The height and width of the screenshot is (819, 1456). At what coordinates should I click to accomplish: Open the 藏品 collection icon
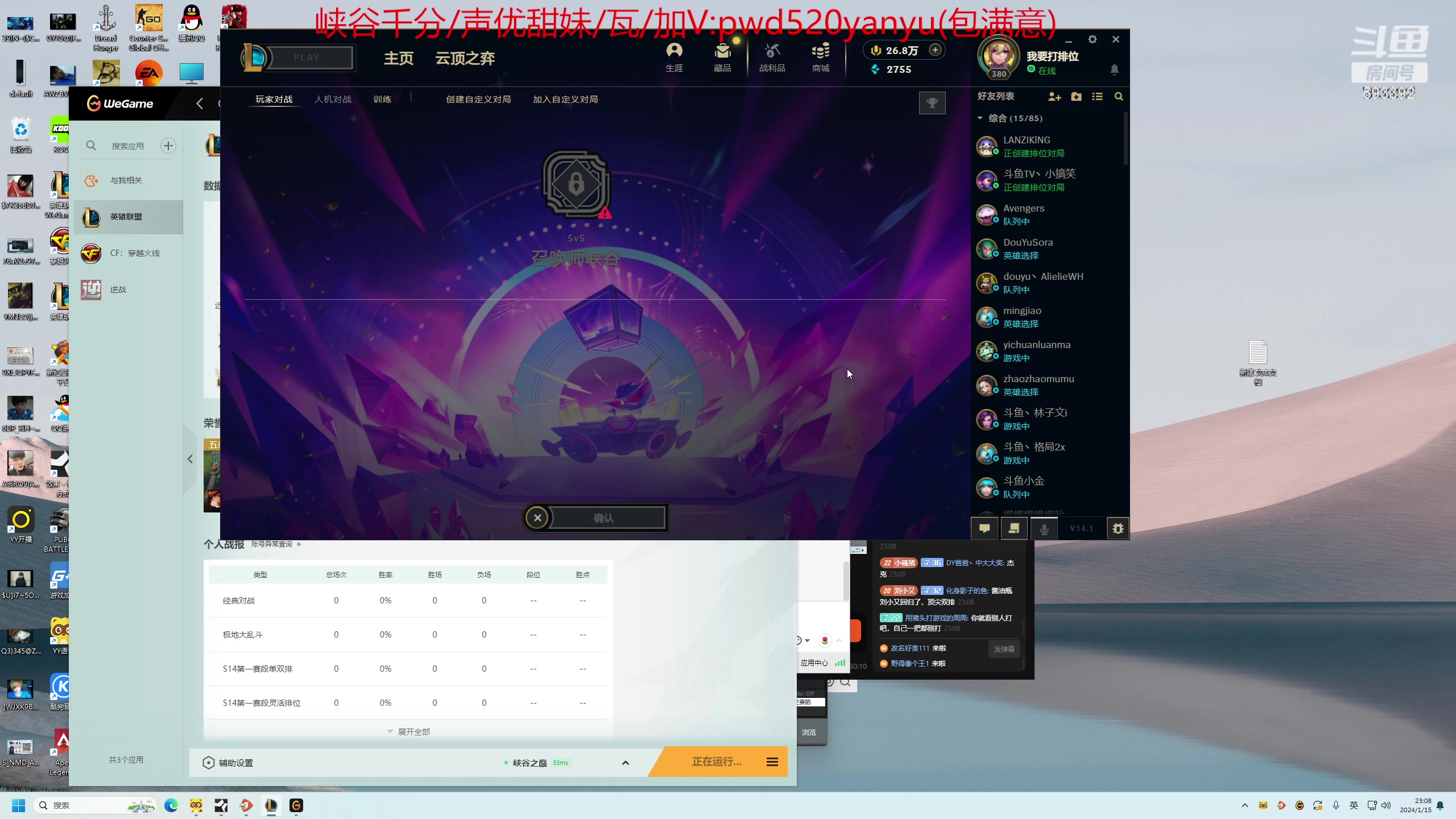coord(722,57)
